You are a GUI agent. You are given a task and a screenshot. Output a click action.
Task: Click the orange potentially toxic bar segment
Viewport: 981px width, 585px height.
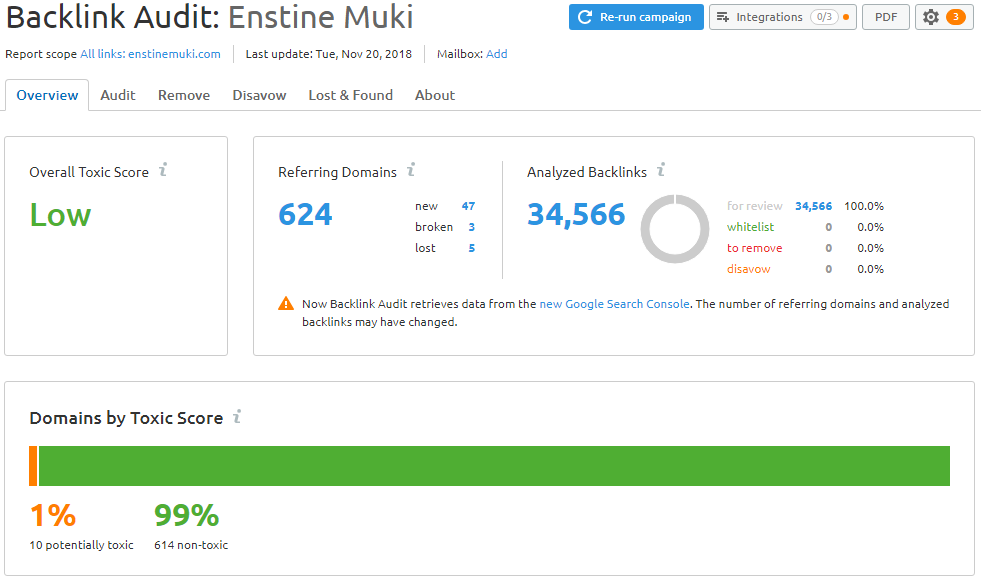pyautogui.click(x=33, y=466)
